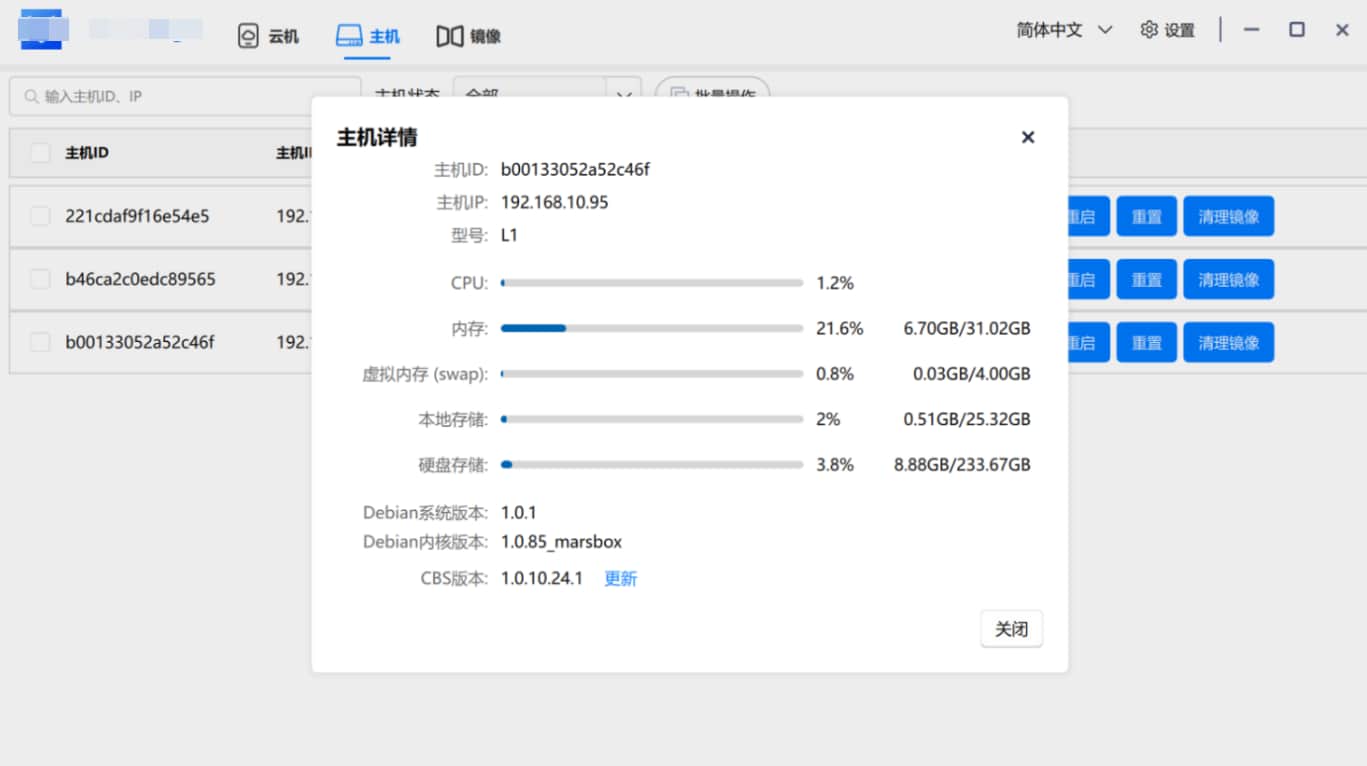Toggle the select-all checkbox in table header

(x=40, y=153)
